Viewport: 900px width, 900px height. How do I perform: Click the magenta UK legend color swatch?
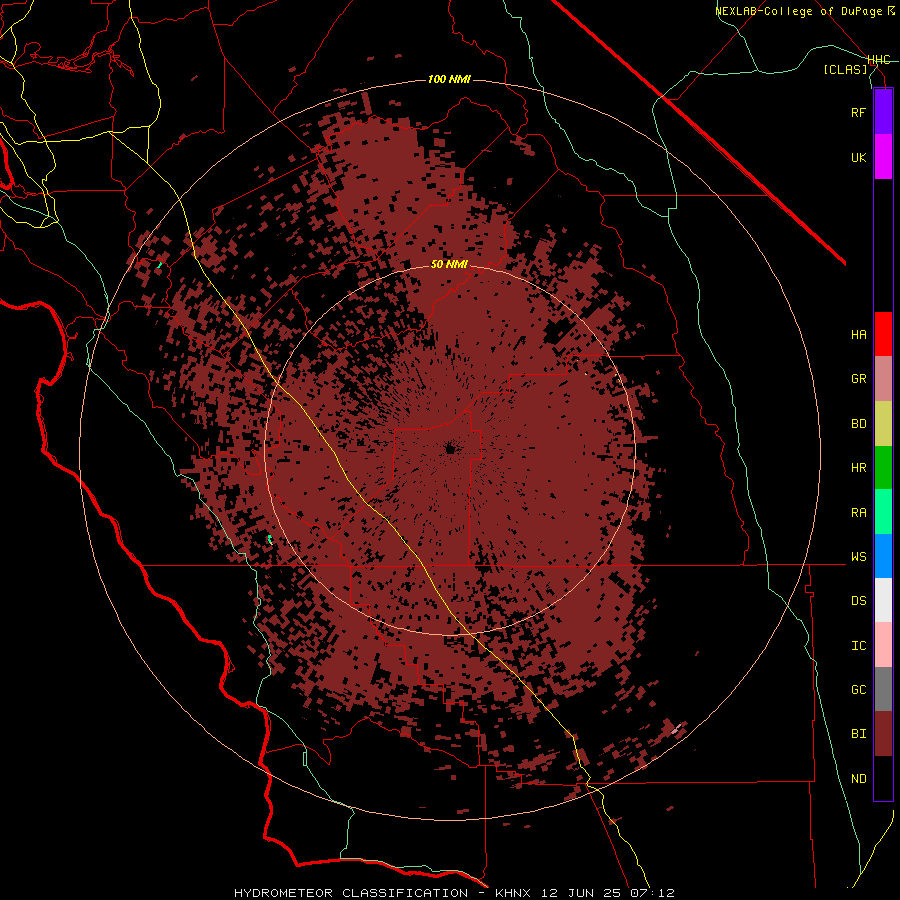(883, 157)
